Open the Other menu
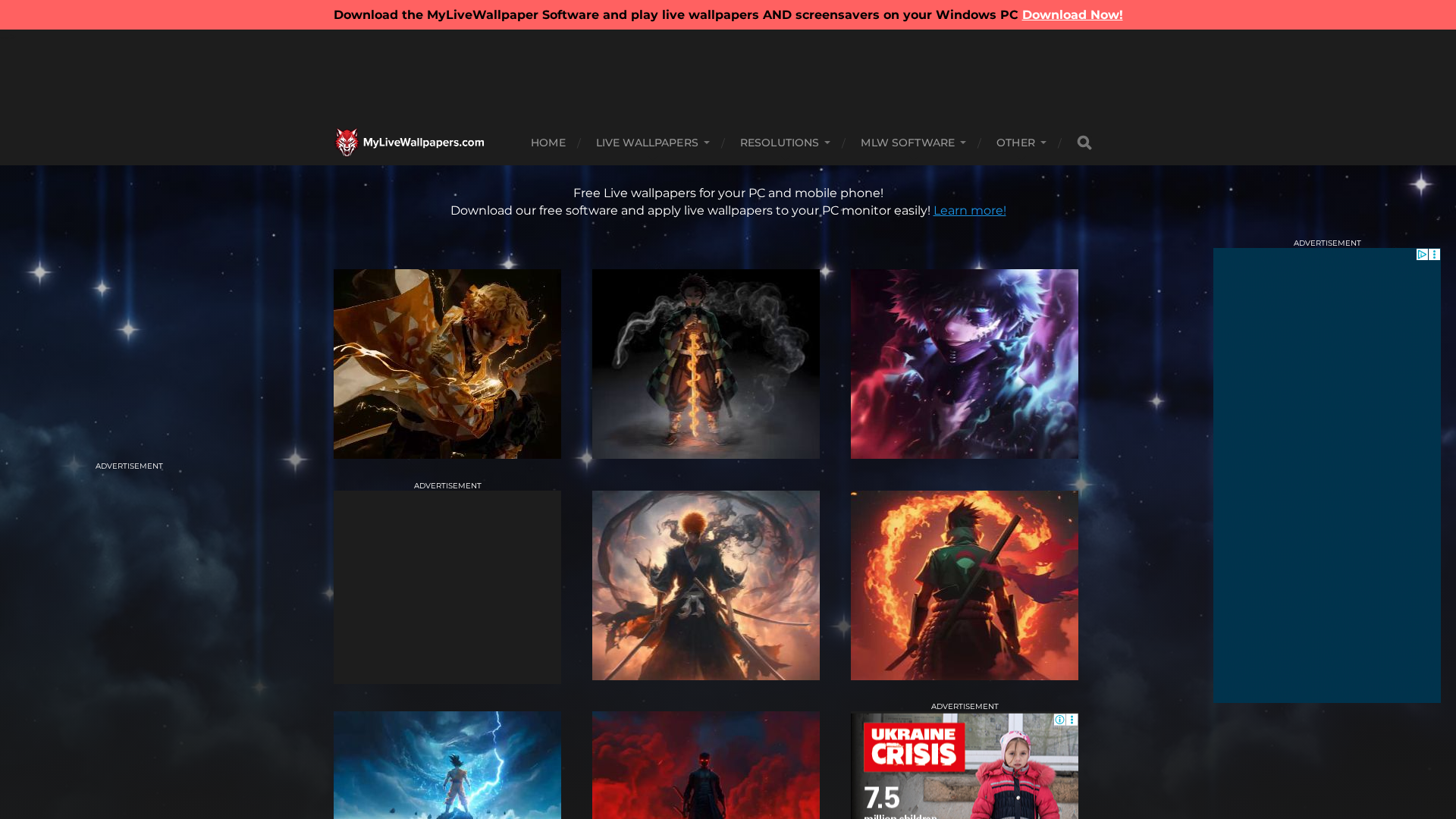 click(1021, 143)
